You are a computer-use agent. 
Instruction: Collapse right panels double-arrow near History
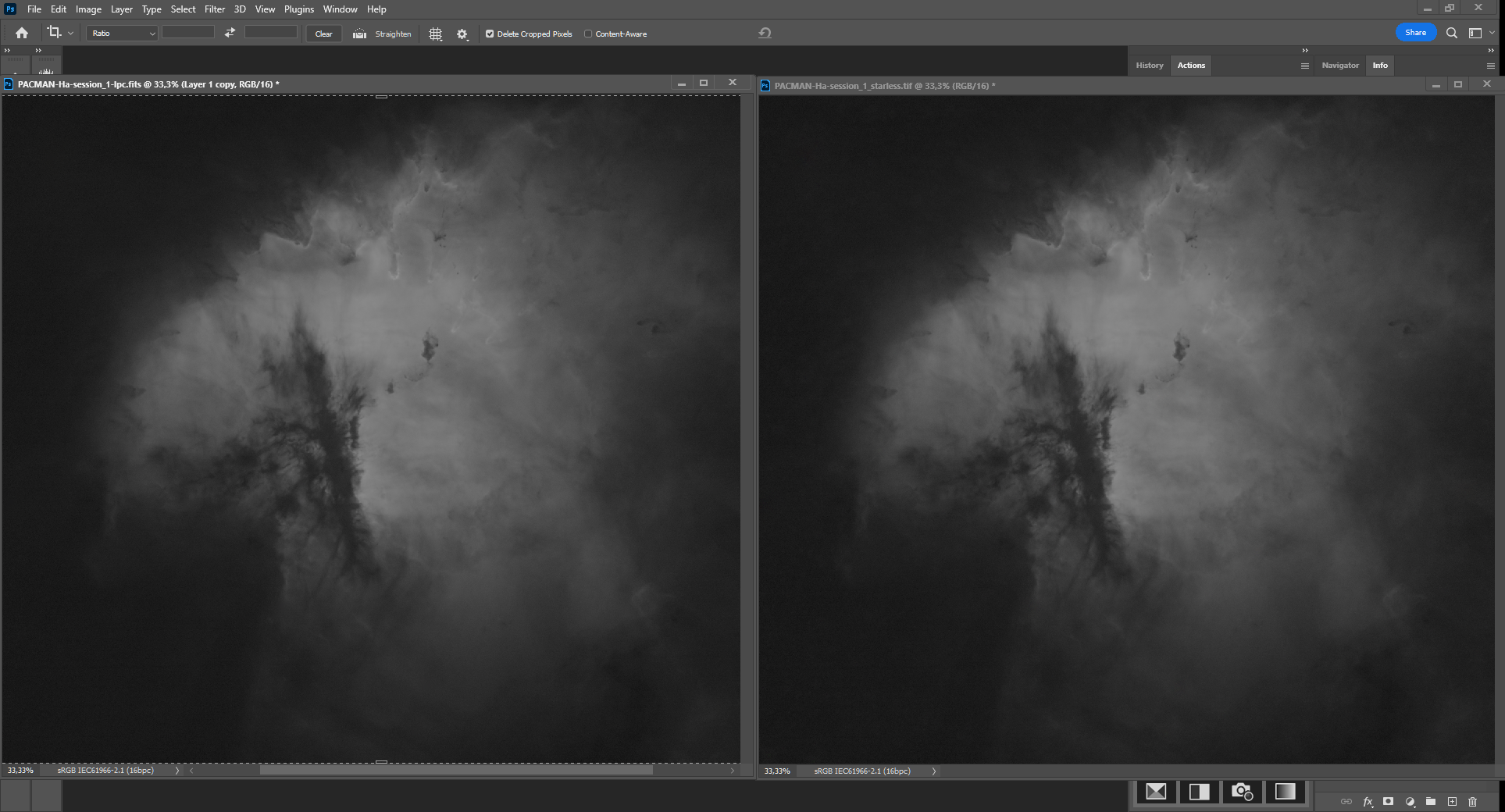[x=1304, y=50]
